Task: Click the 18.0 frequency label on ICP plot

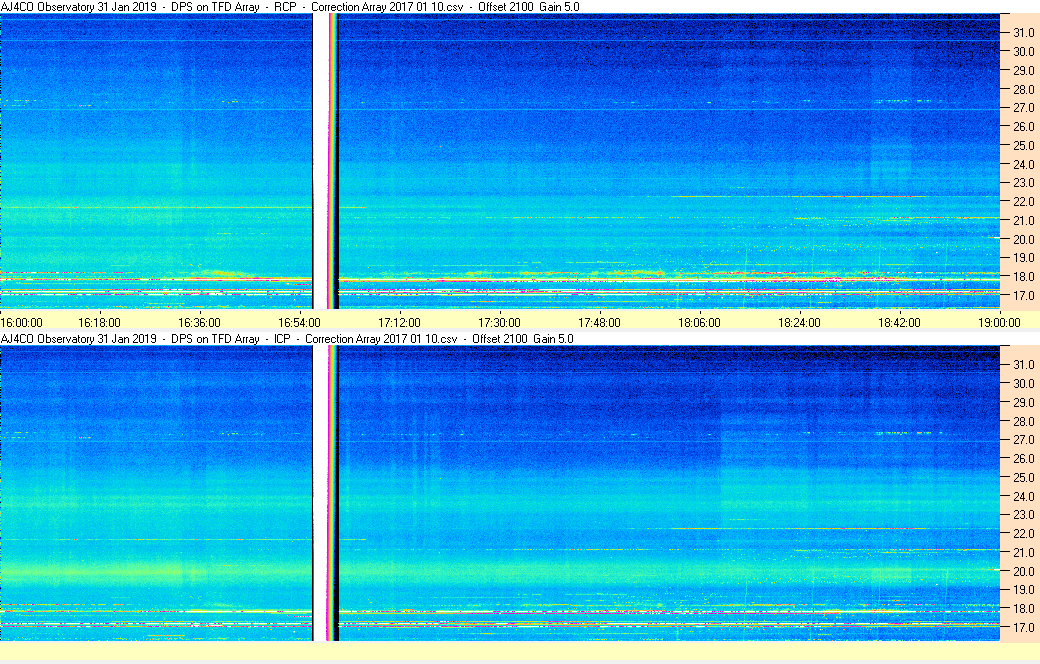Action: click(x=1023, y=608)
